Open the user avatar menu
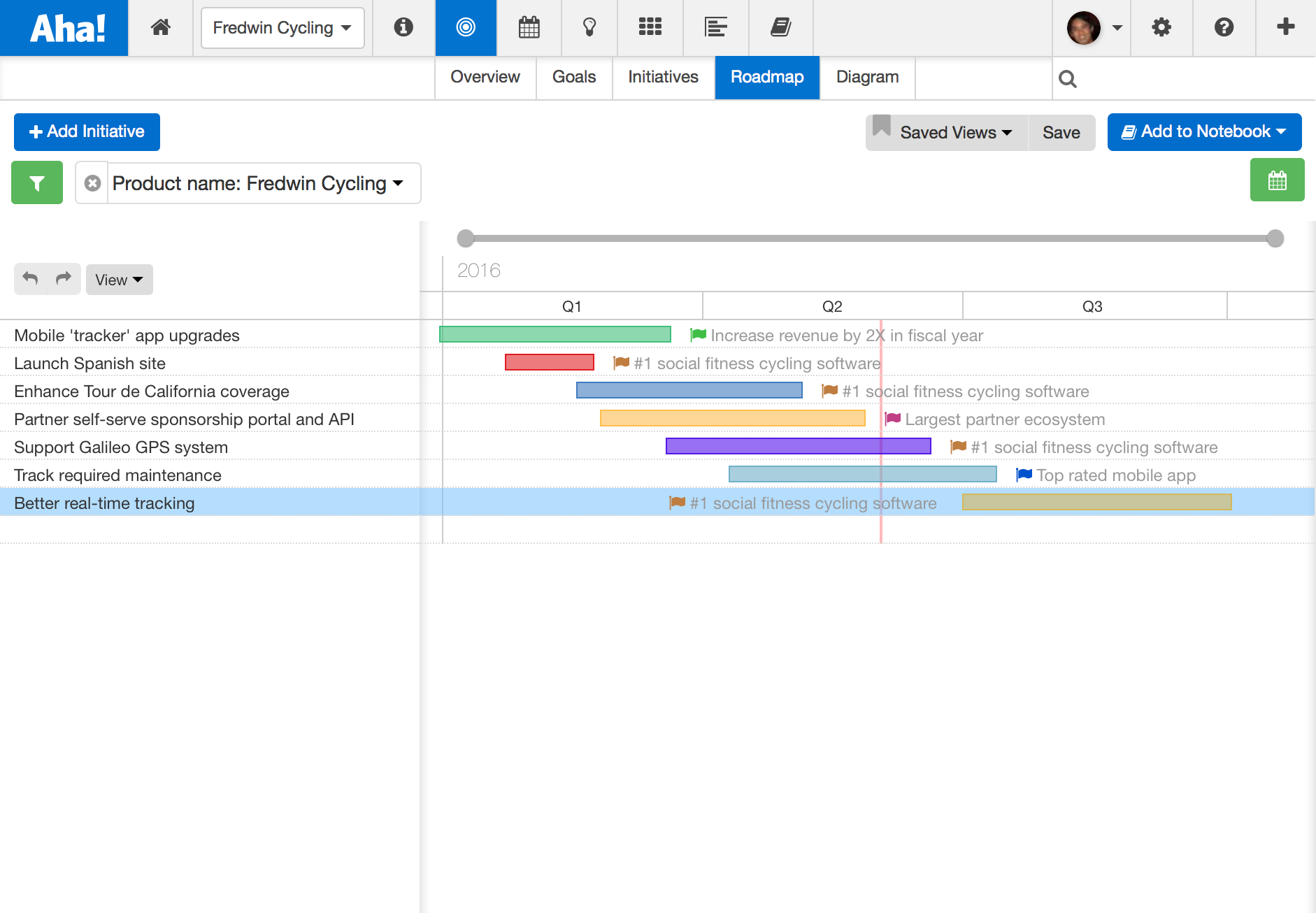Image resolution: width=1316 pixels, height=913 pixels. 1094,28
